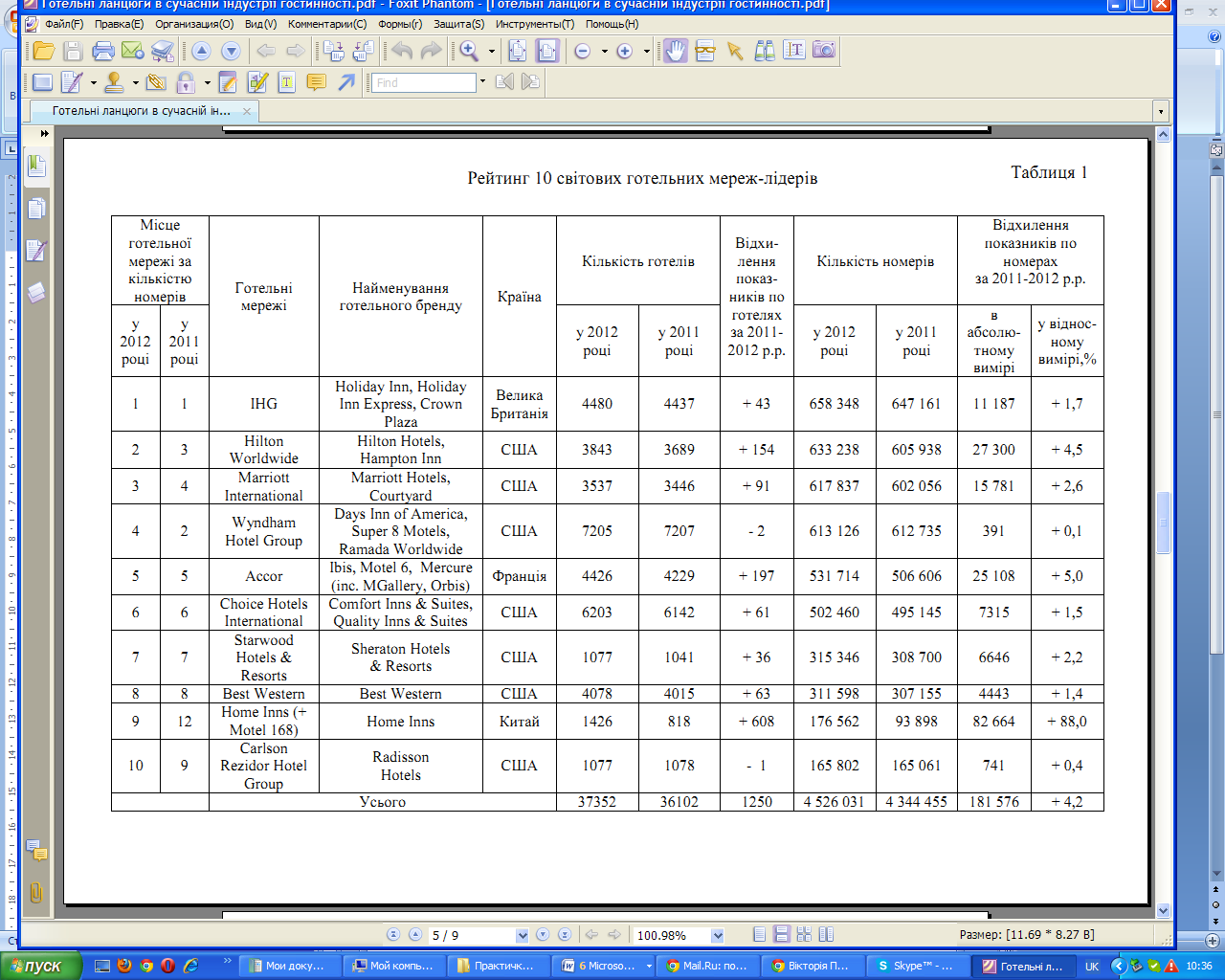Click the Print icon

(103, 51)
